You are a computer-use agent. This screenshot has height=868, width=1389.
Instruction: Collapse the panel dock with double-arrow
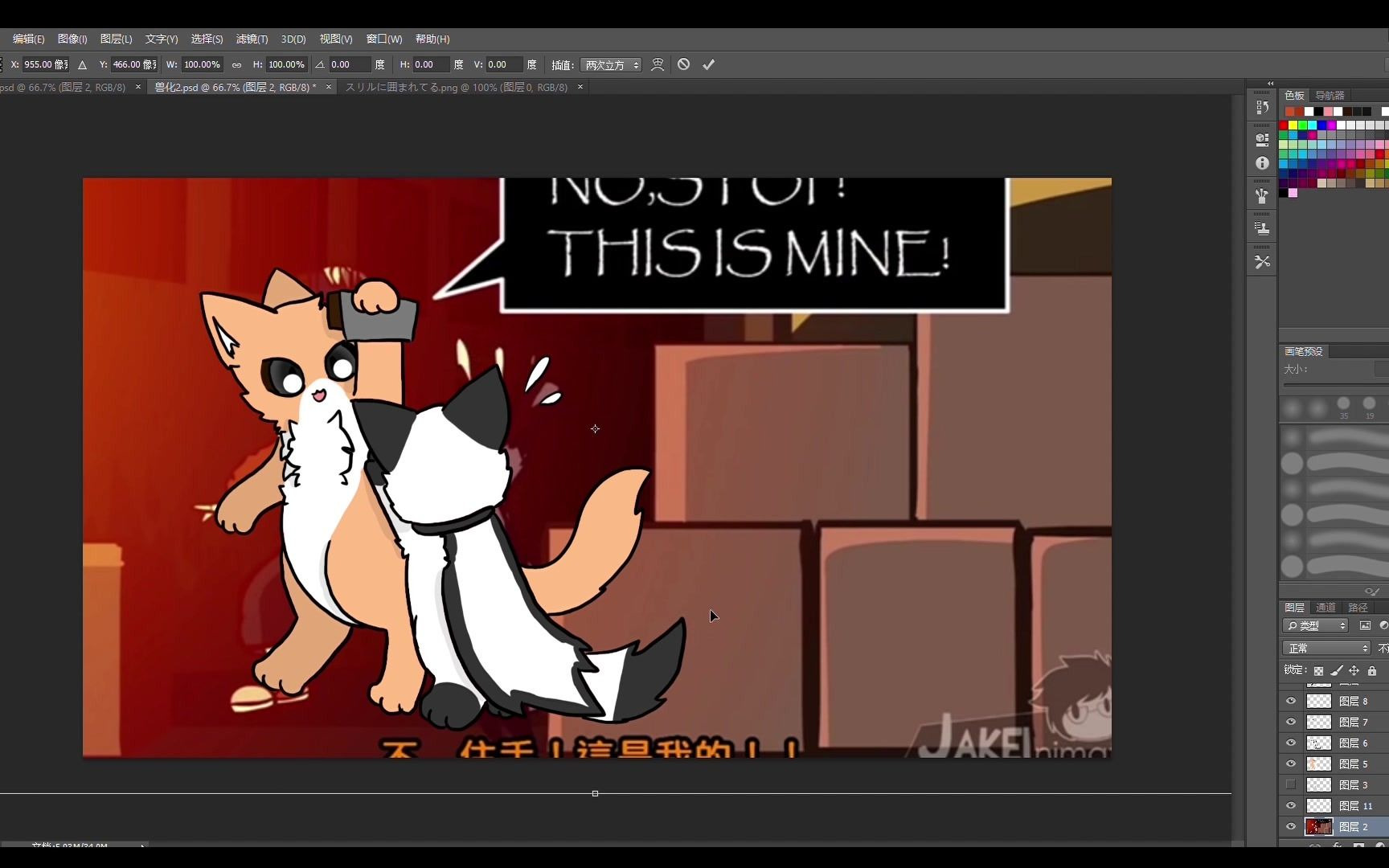(1270, 83)
